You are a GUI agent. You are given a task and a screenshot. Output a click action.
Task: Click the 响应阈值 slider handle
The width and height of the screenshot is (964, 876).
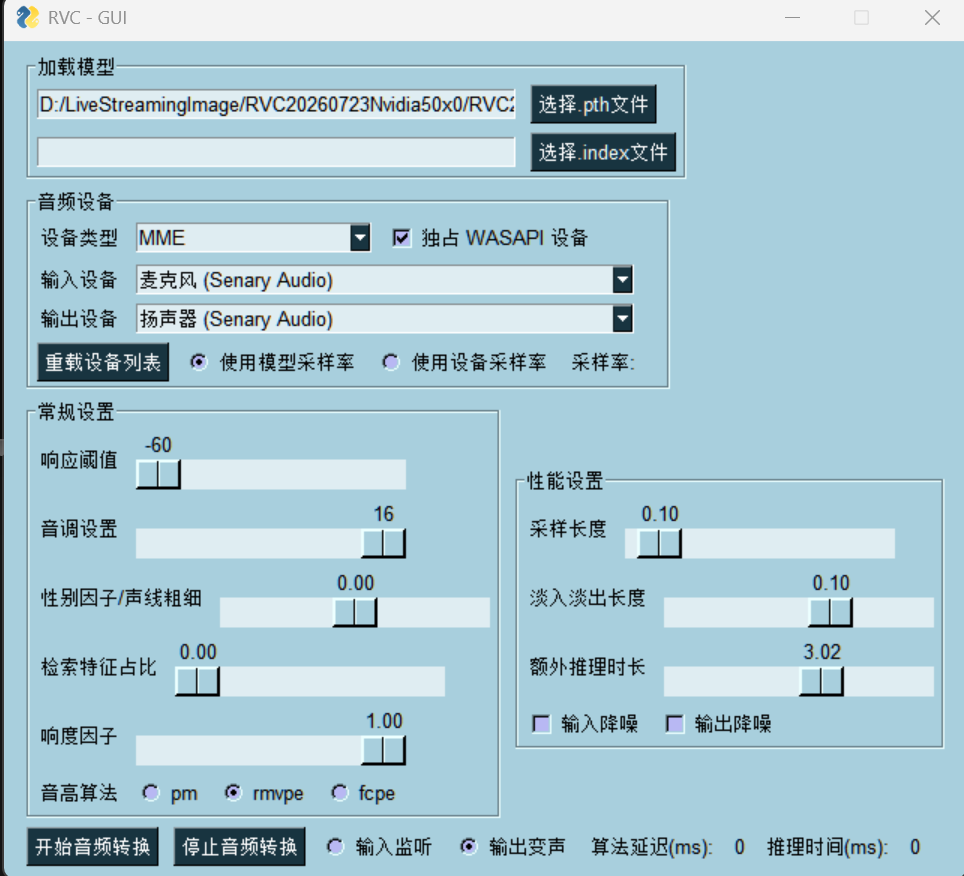tap(158, 475)
